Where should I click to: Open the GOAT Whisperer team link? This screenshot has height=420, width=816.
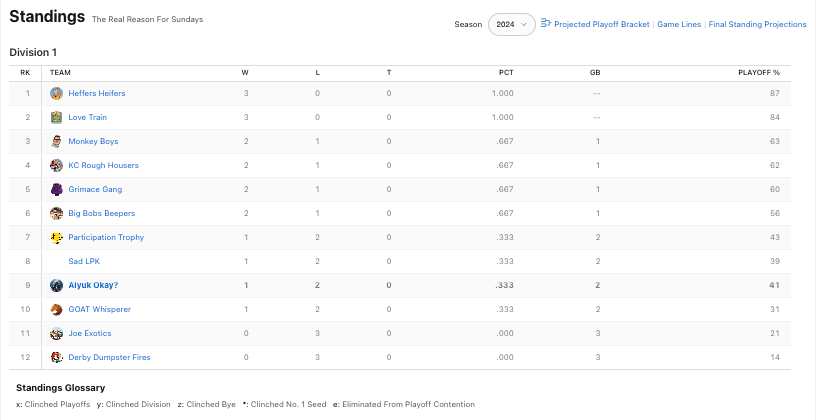(x=99, y=309)
